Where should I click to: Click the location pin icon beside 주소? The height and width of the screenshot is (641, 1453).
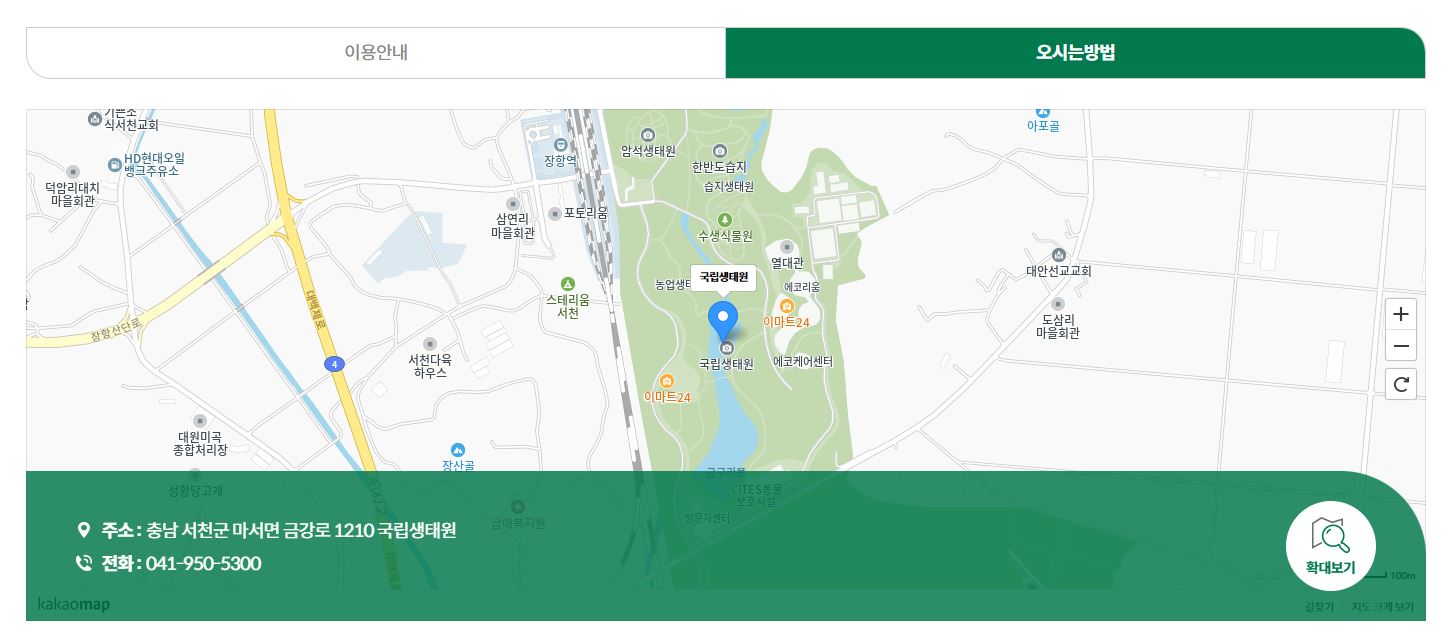tap(84, 530)
